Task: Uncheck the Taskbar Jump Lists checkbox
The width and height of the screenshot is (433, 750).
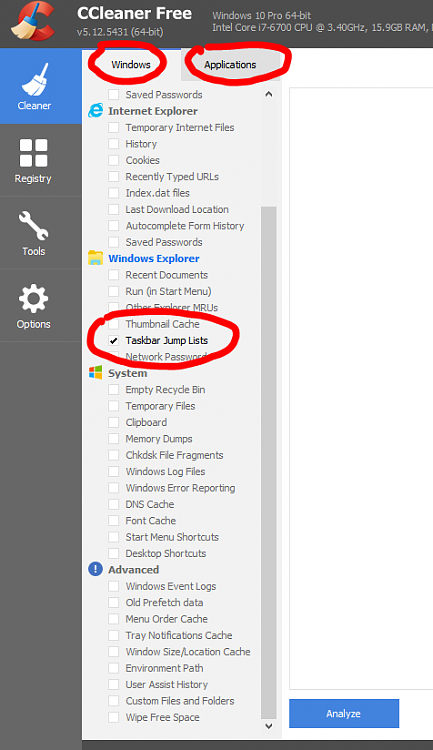Action: click(113, 341)
